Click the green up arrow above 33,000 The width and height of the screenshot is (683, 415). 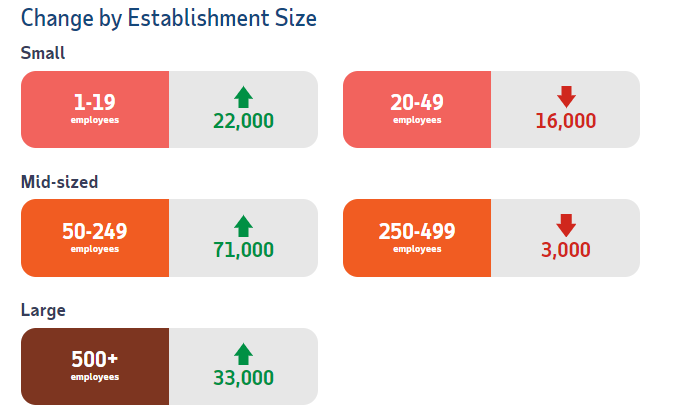point(243,354)
